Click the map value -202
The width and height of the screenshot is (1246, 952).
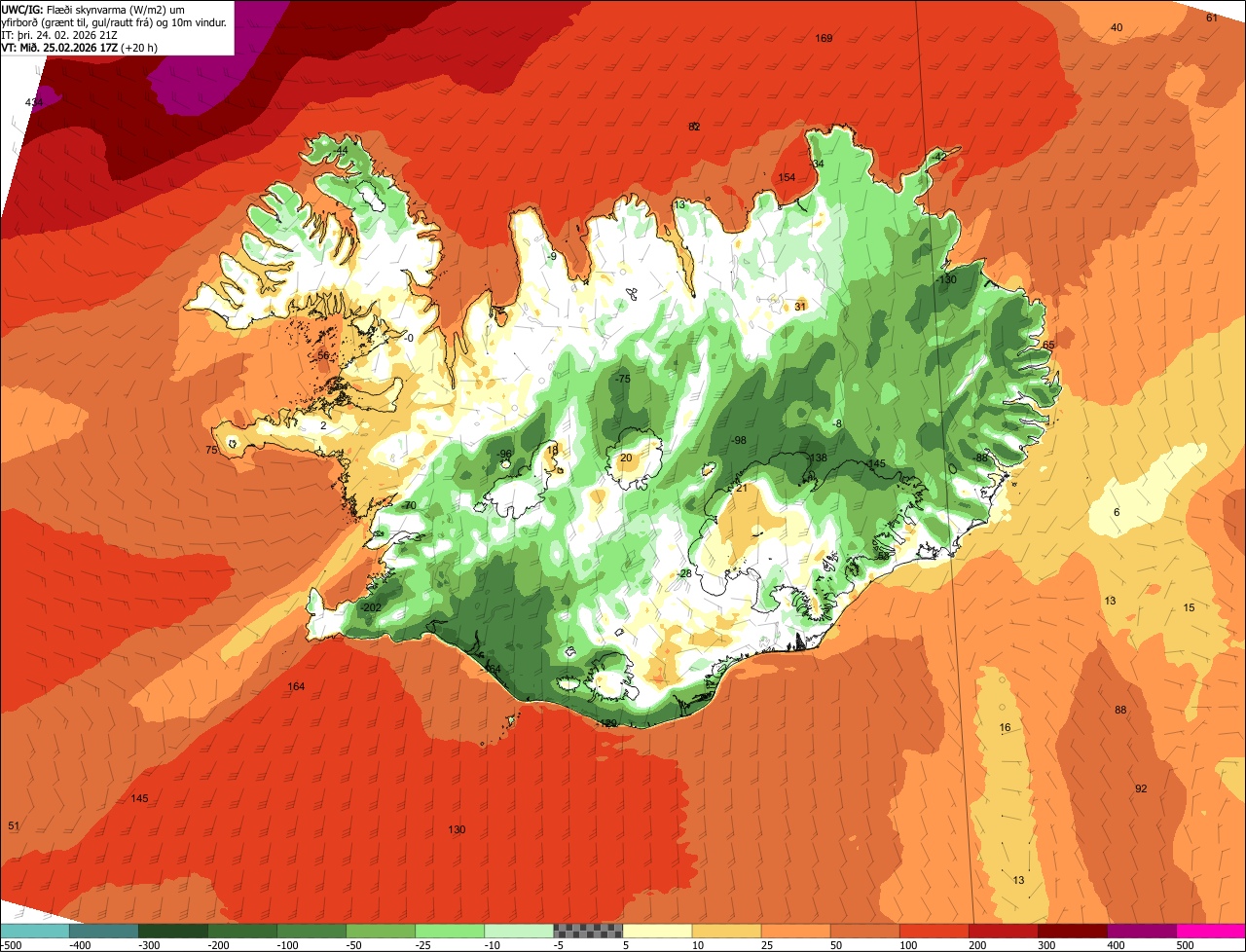pyautogui.click(x=370, y=607)
